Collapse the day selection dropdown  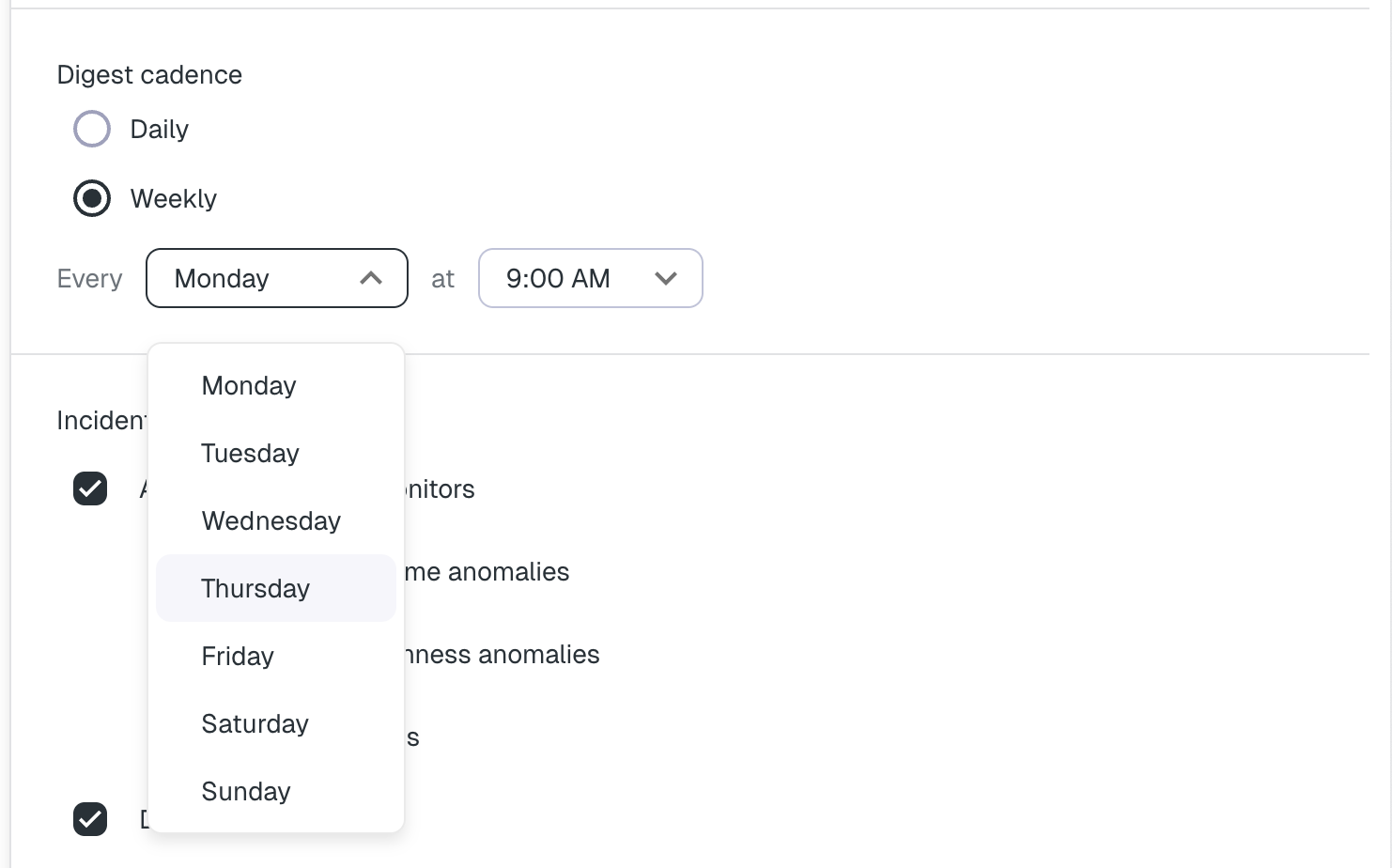pyautogui.click(x=370, y=278)
